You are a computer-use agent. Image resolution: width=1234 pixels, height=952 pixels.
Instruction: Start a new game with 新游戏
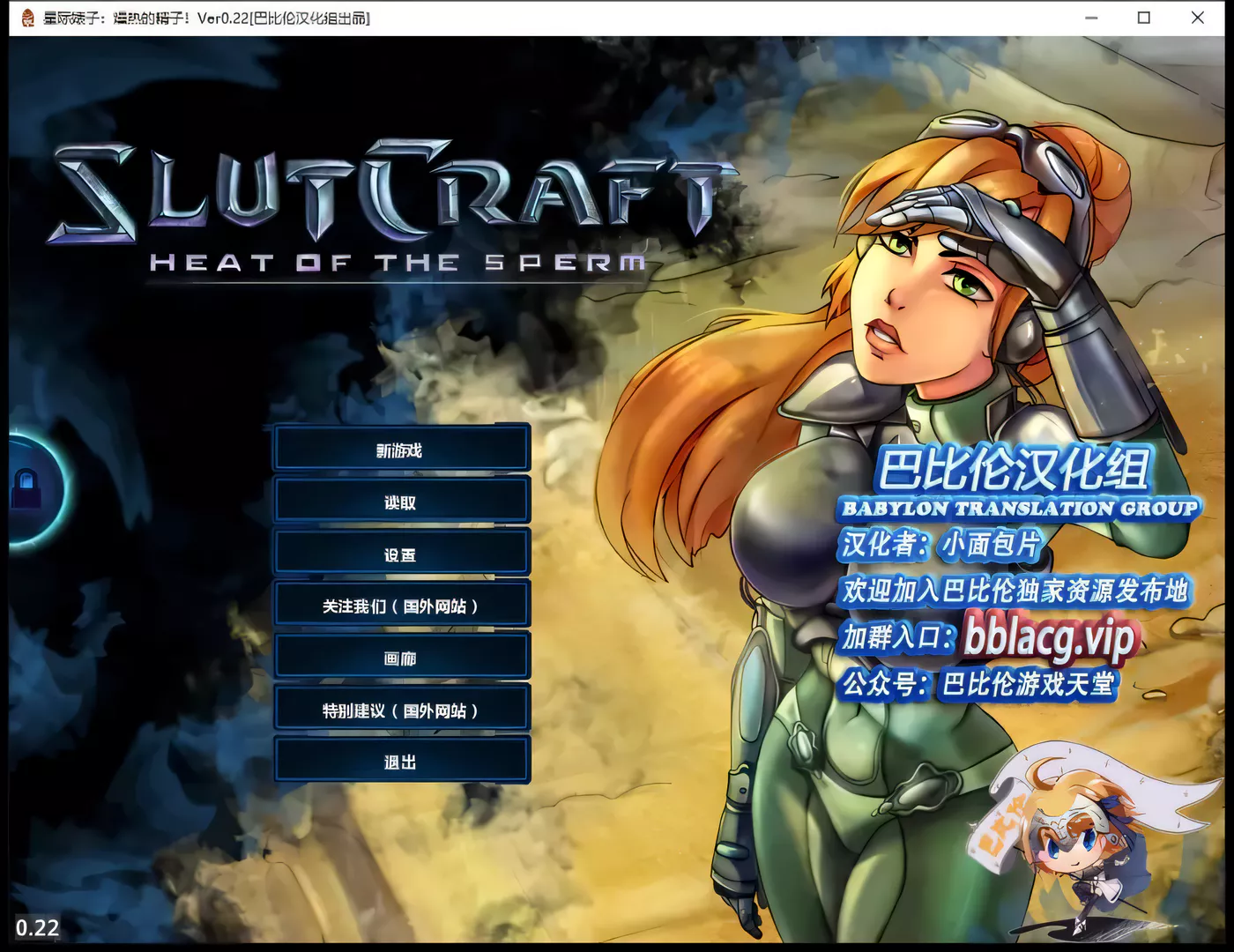(401, 450)
